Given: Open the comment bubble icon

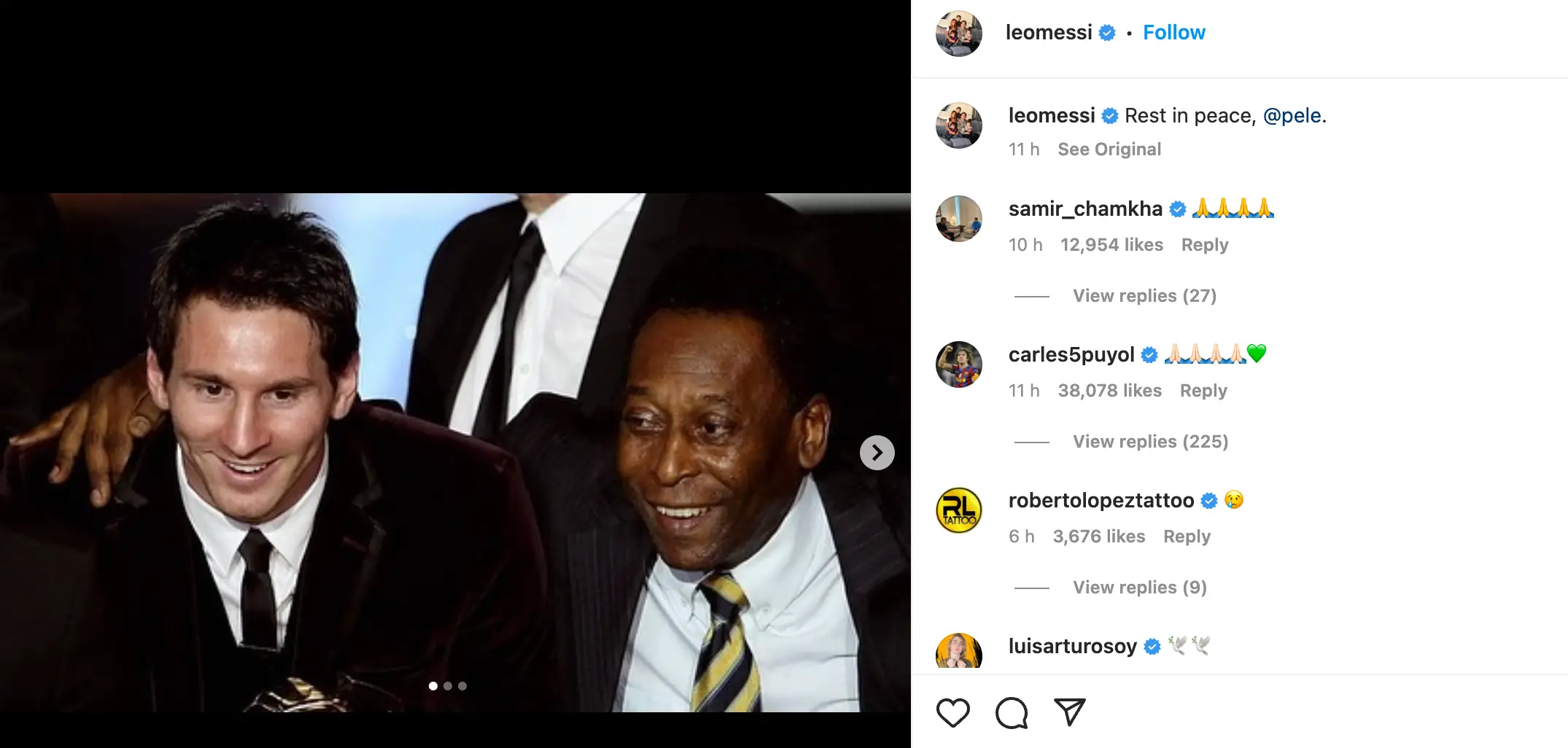Looking at the screenshot, I should tap(1012, 712).
